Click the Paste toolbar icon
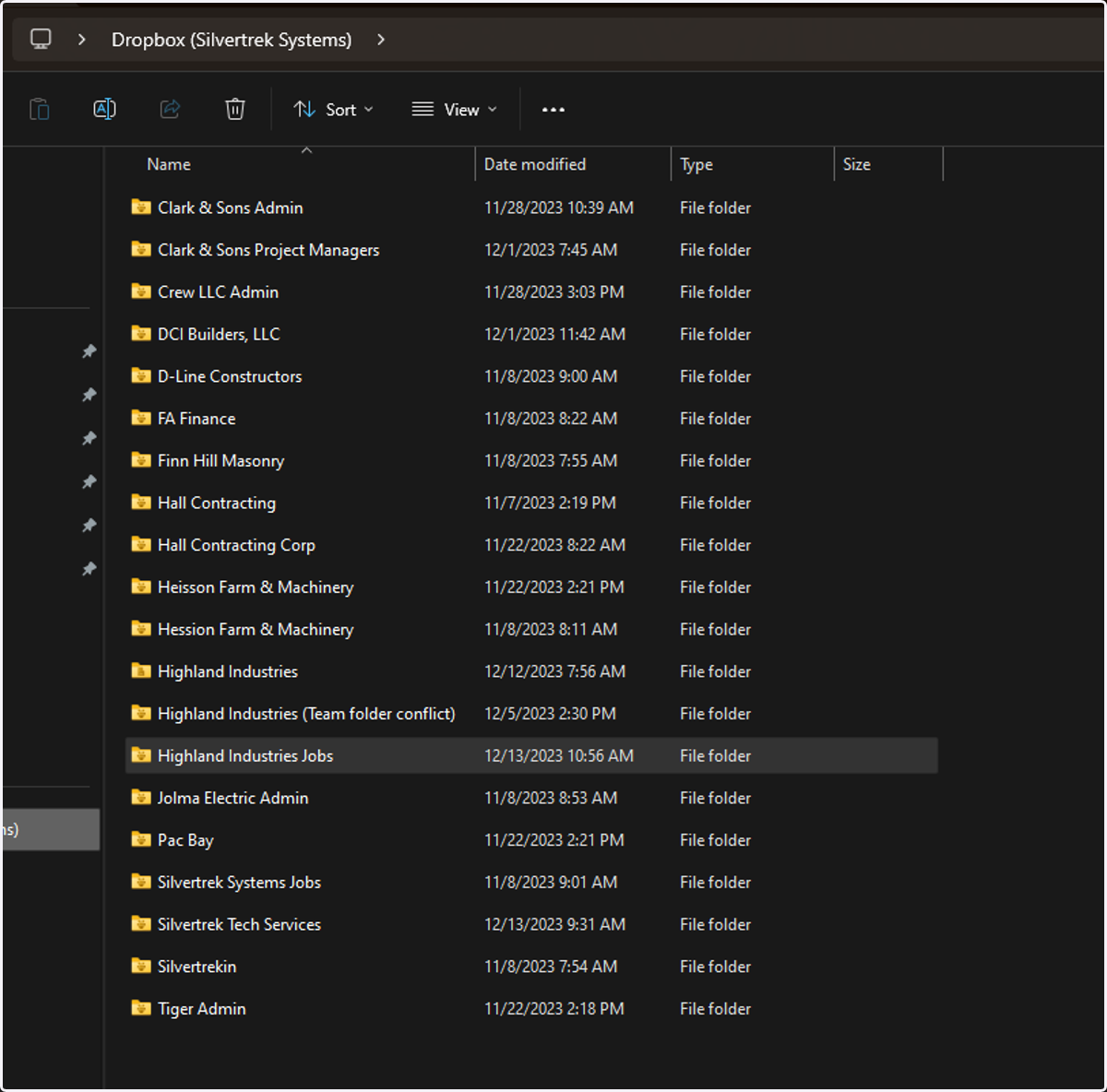The image size is (1107, 1092). click(x=40, y=109)
